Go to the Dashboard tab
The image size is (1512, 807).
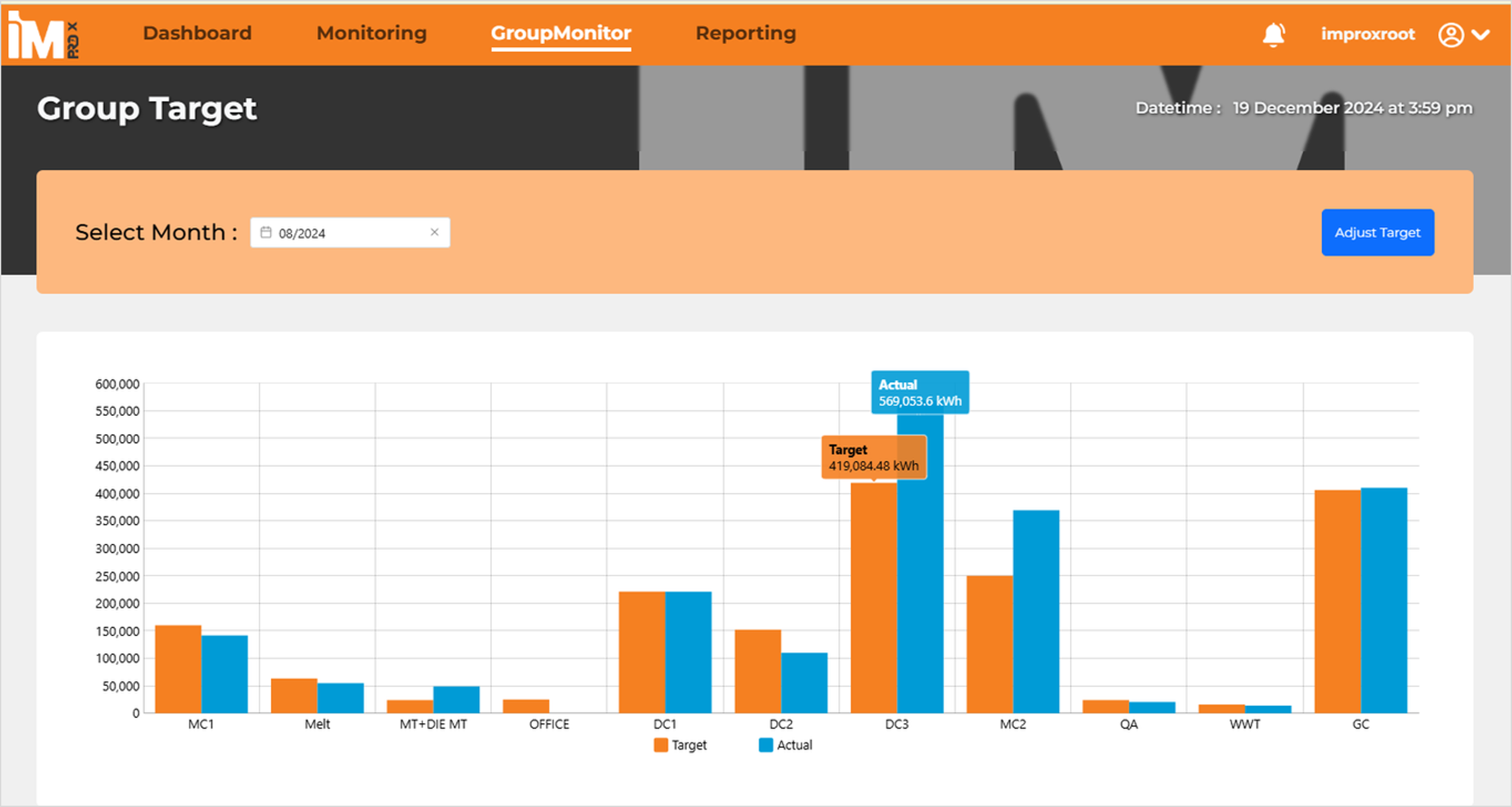pyautogui.click(x=197, y=33)
